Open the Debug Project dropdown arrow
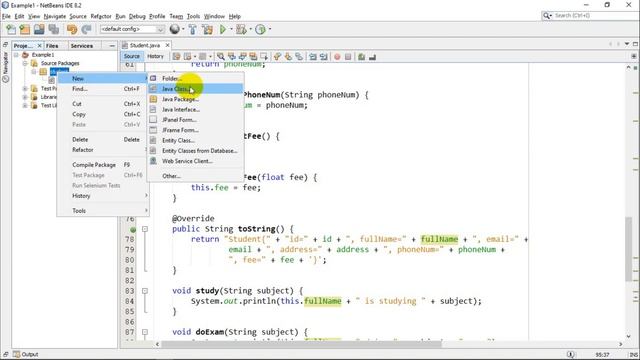Screen dimensions: 640x360 (x=250, y=29)
